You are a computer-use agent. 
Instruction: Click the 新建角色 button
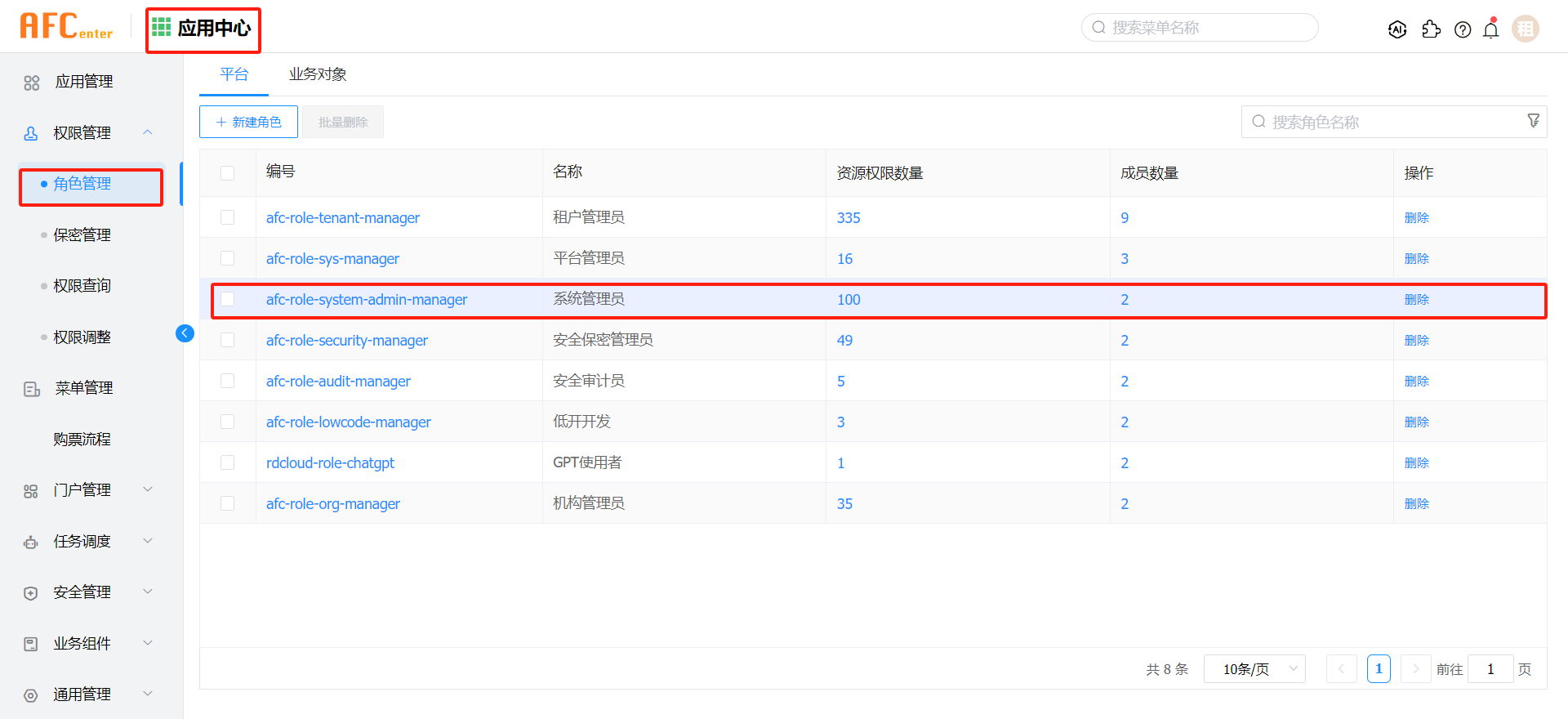click(x=248, y=122)
